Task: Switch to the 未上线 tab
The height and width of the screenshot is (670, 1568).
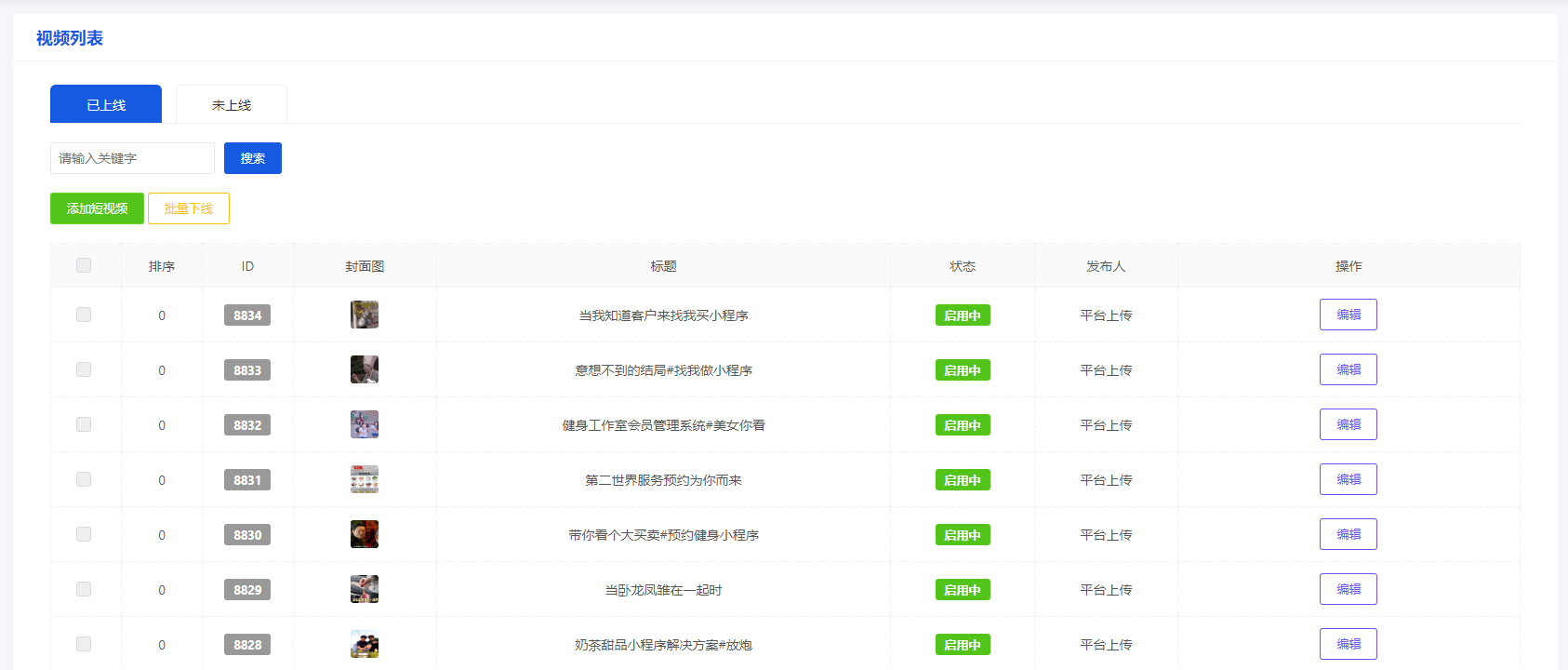Action: point(232,104)
